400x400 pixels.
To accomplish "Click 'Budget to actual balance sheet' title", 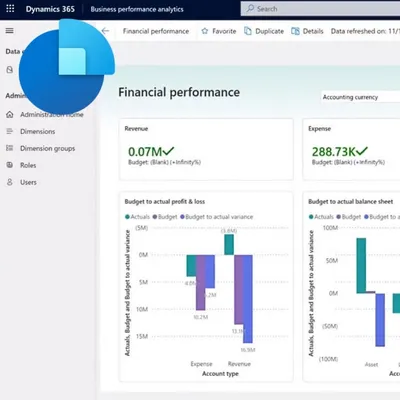I will click(351, 202).
